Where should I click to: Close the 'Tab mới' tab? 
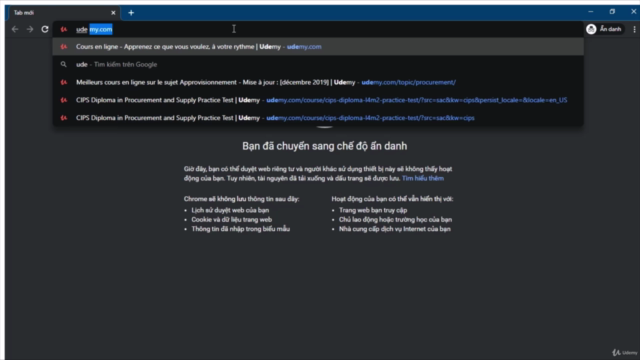pyautogui.click(x=113, y=13)
